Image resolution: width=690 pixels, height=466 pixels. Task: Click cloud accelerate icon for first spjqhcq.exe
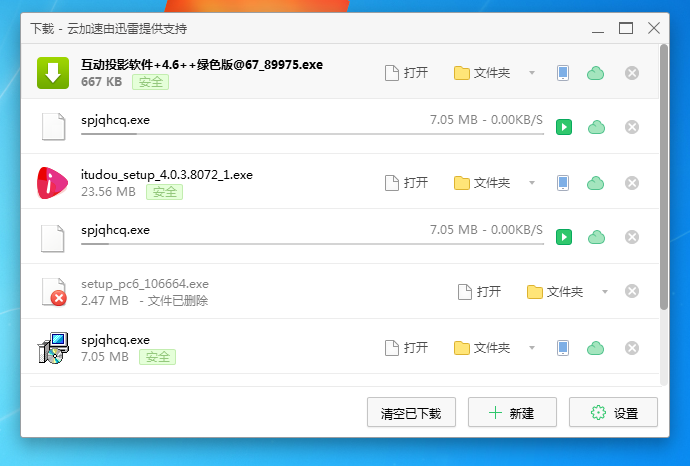(596, 127)
